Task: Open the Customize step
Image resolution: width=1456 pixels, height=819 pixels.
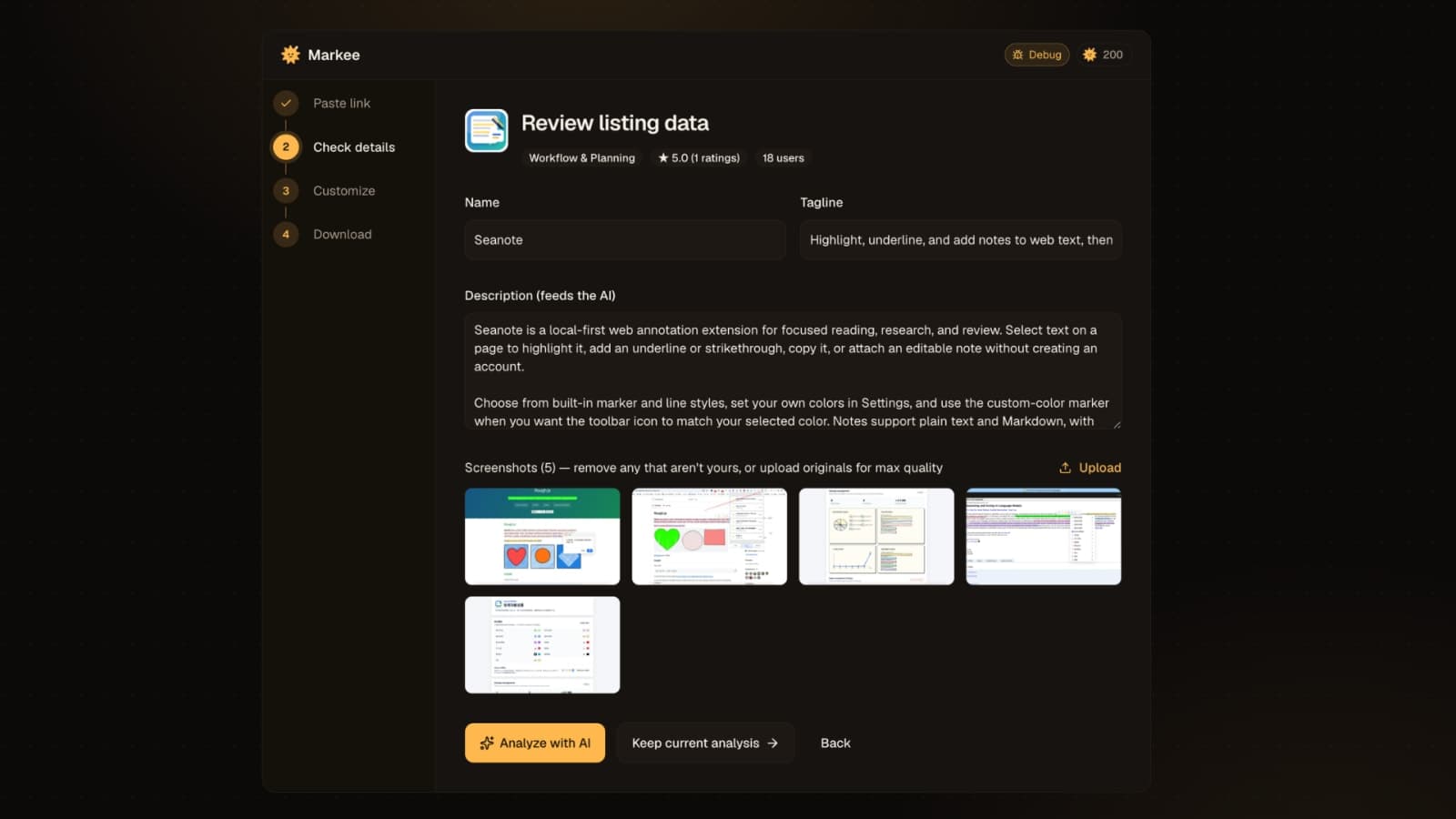Action: tap(344, 190)
